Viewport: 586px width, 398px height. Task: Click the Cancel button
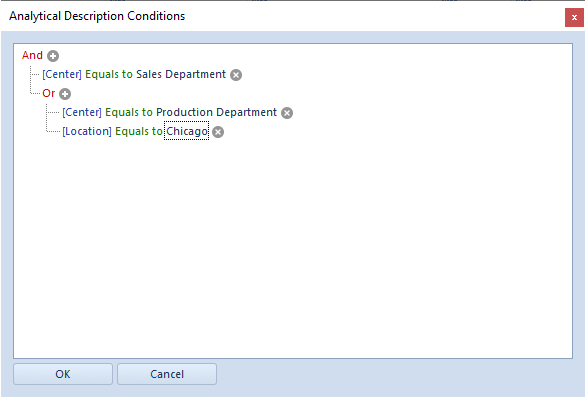pos(167,374)
